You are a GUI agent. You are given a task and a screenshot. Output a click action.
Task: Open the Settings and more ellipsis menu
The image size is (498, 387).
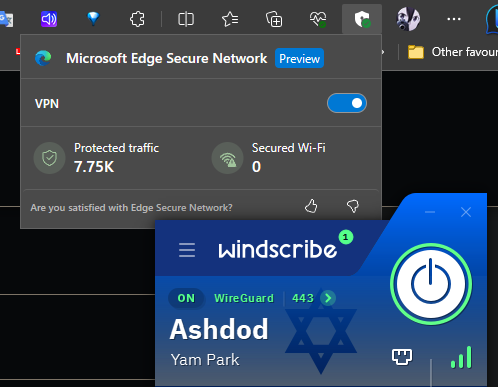click(x=454, y=19)
